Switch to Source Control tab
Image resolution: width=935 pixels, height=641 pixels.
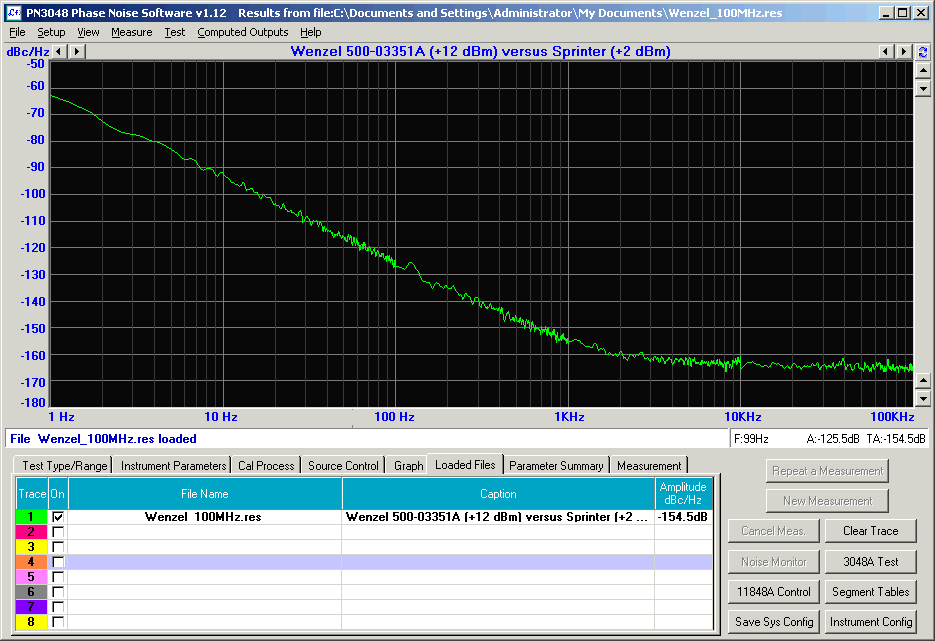[x=343, y=466]
